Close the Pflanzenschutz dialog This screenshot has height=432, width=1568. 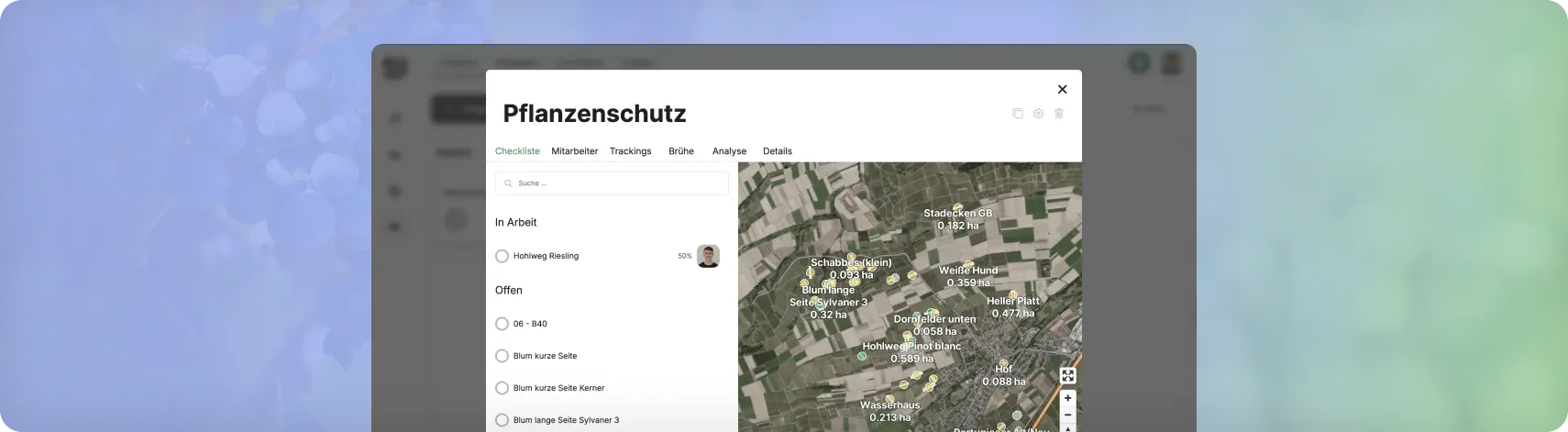(1062, 89)
